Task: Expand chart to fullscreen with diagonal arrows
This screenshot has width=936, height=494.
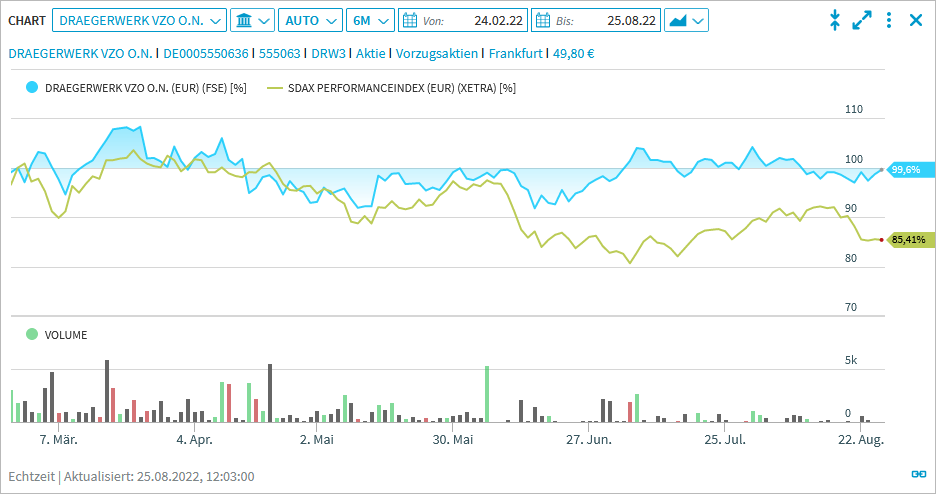Action: tap(862, 20)
